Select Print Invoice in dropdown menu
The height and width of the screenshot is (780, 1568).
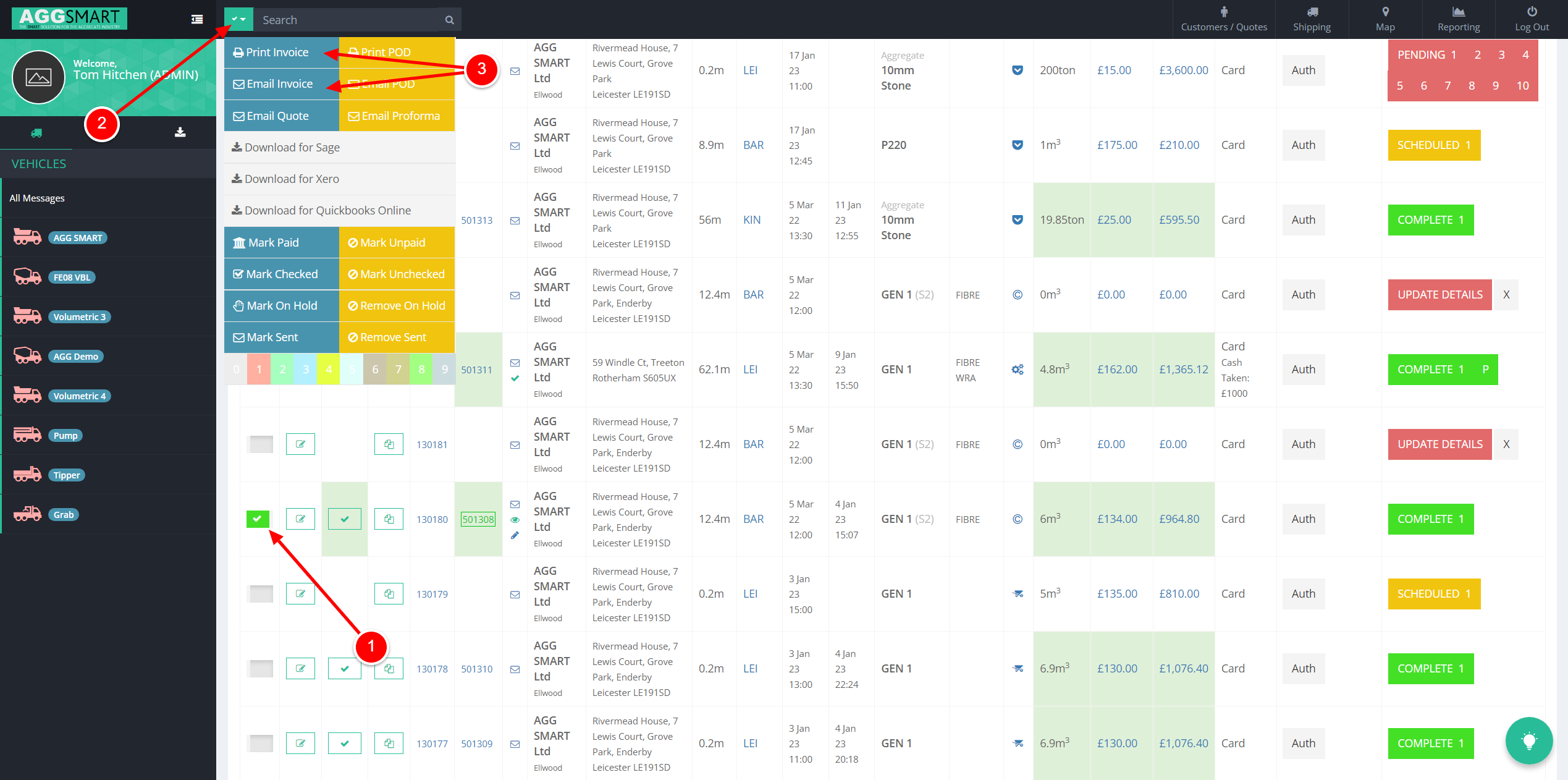tap(282, 53)
